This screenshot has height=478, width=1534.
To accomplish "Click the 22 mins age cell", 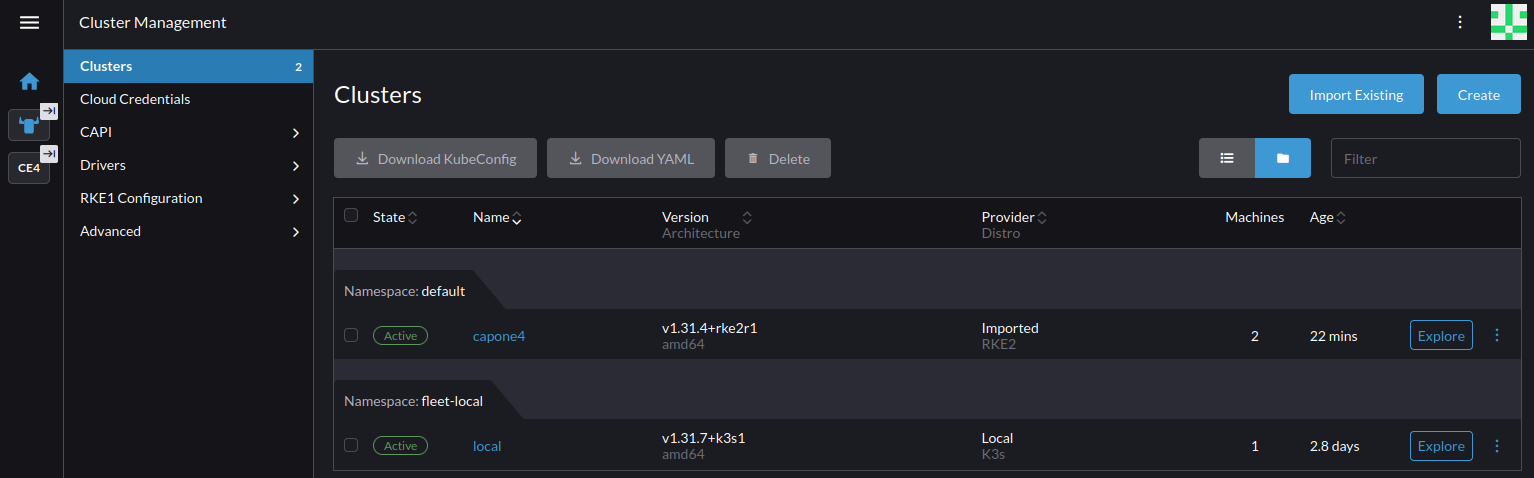I will pos(1334,336).
